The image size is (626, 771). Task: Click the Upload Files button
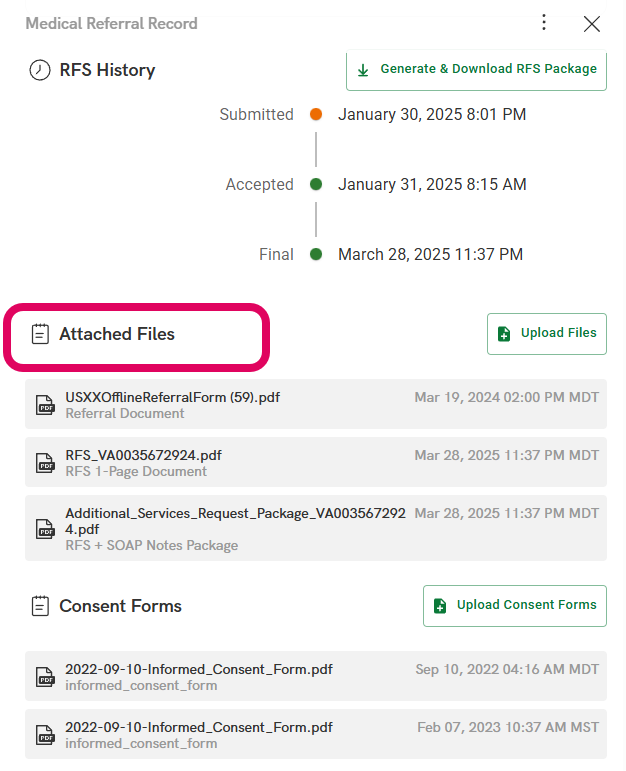coord(546,334)
